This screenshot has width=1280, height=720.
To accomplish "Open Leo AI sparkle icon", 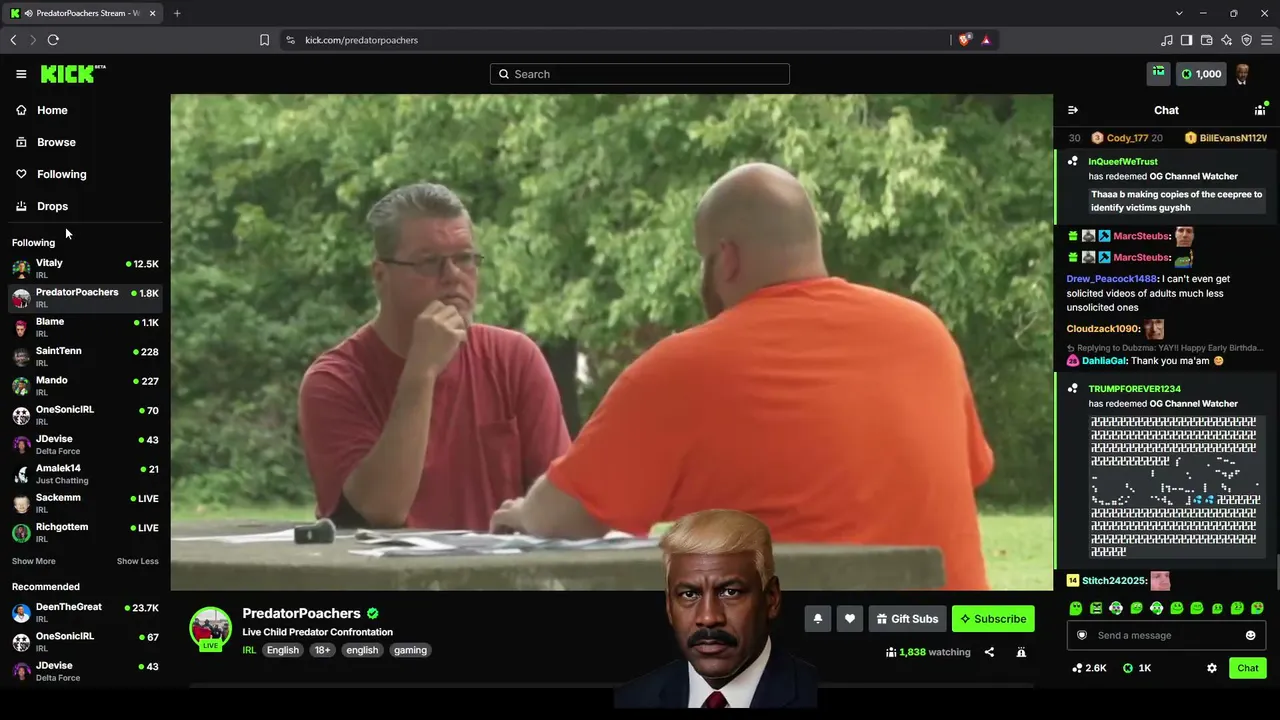I will [x=1227, y=40].
